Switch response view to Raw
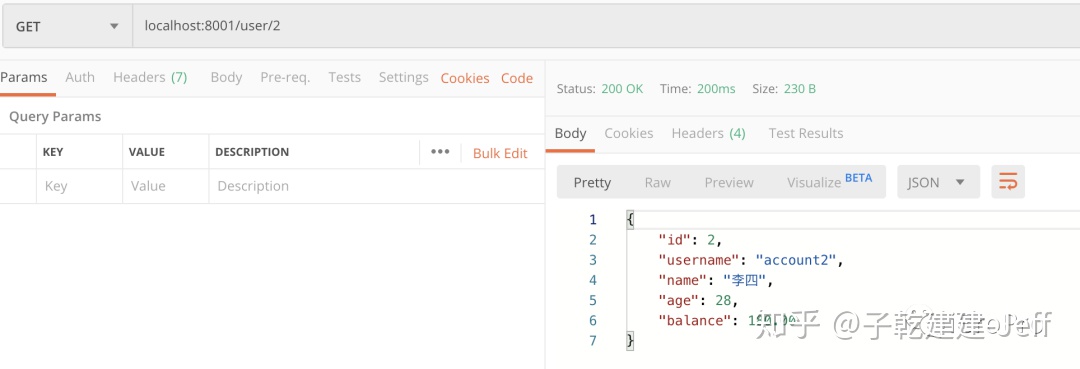 tap(657, 182)
